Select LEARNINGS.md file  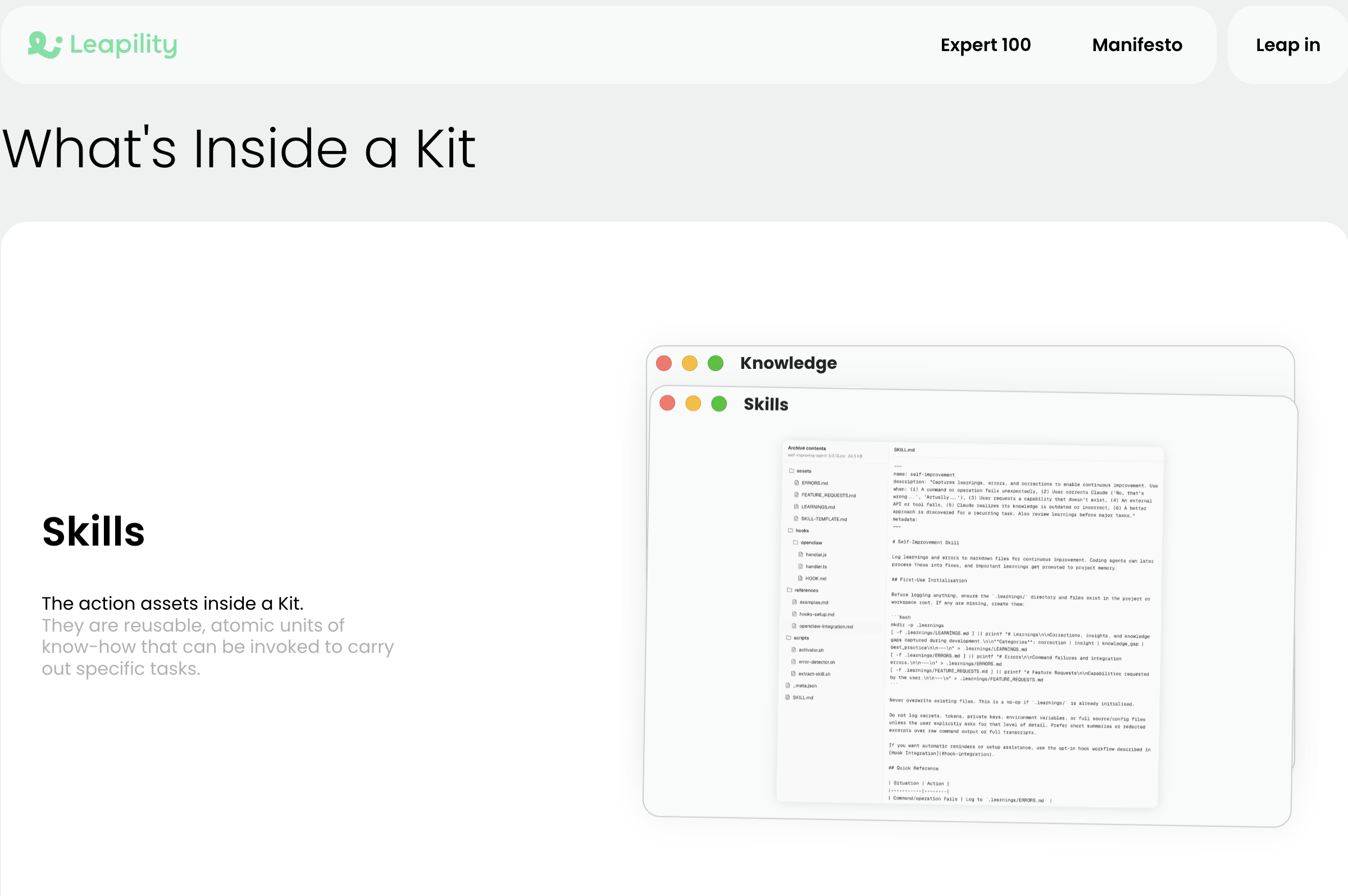tap(814, 507)
